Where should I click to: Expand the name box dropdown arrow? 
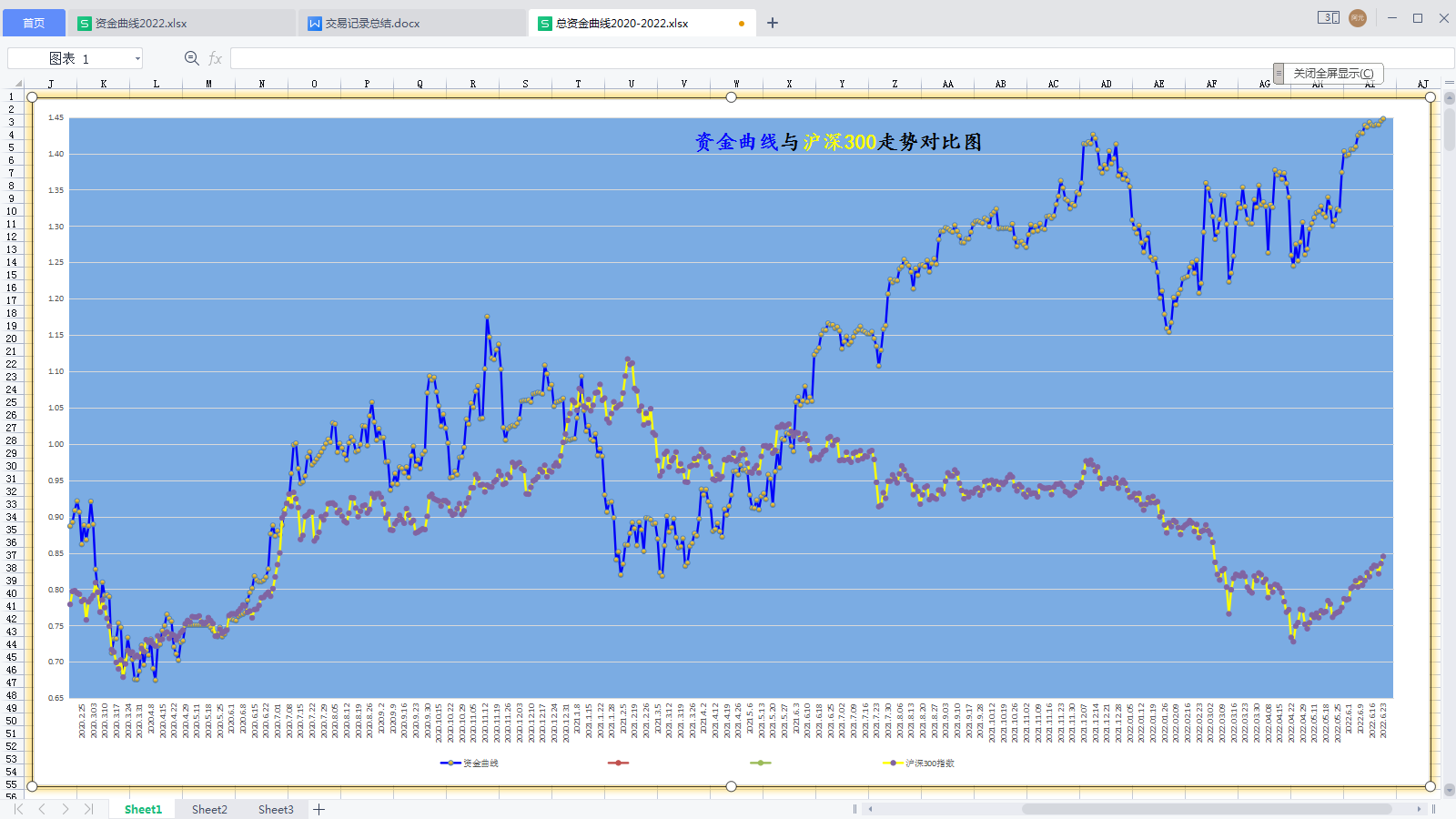tap(137, 58)
